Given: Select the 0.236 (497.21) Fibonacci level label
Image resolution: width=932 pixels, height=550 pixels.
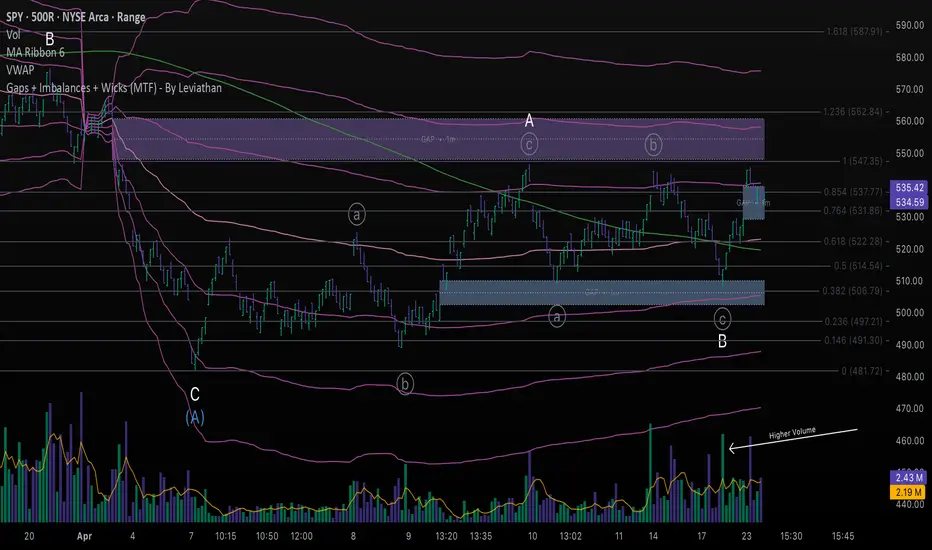Looking at the screenshot, I should (853, 322).
